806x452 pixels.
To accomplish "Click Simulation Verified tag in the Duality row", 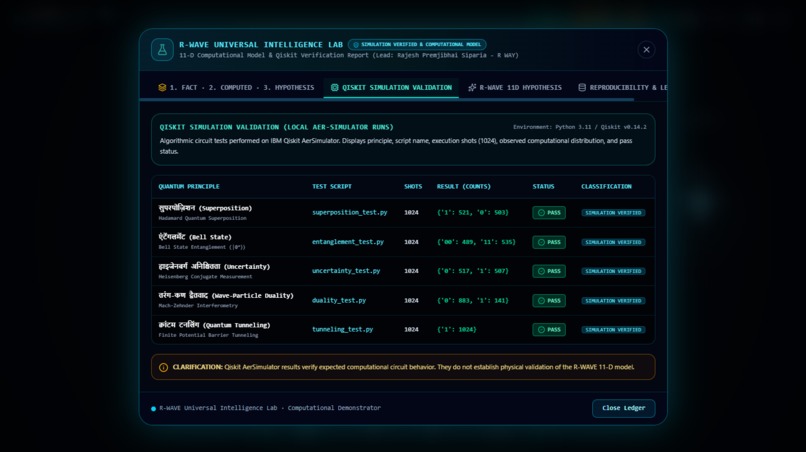I will (x=613, y=301).
